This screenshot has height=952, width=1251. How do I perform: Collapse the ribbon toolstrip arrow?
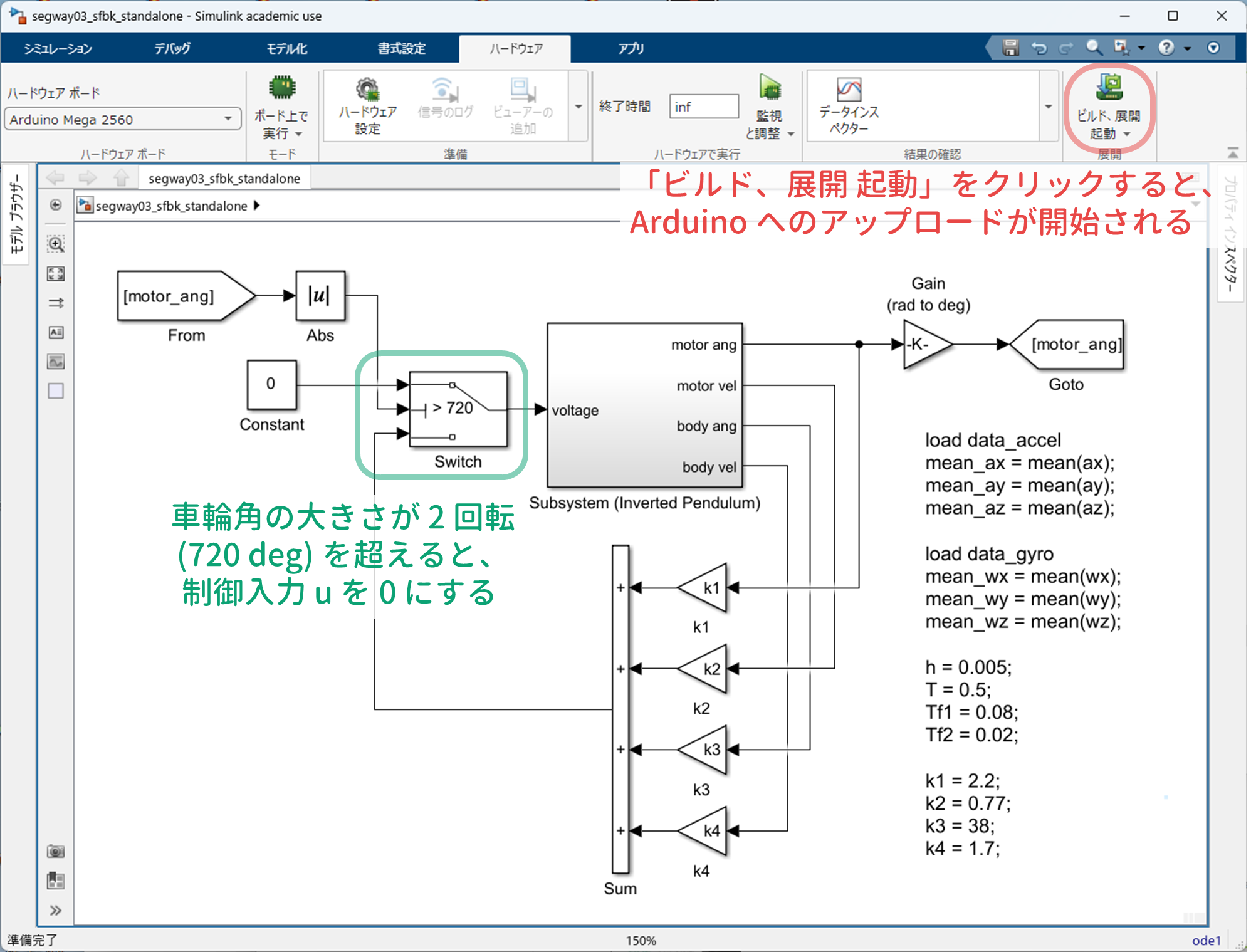click(1232, 153)
